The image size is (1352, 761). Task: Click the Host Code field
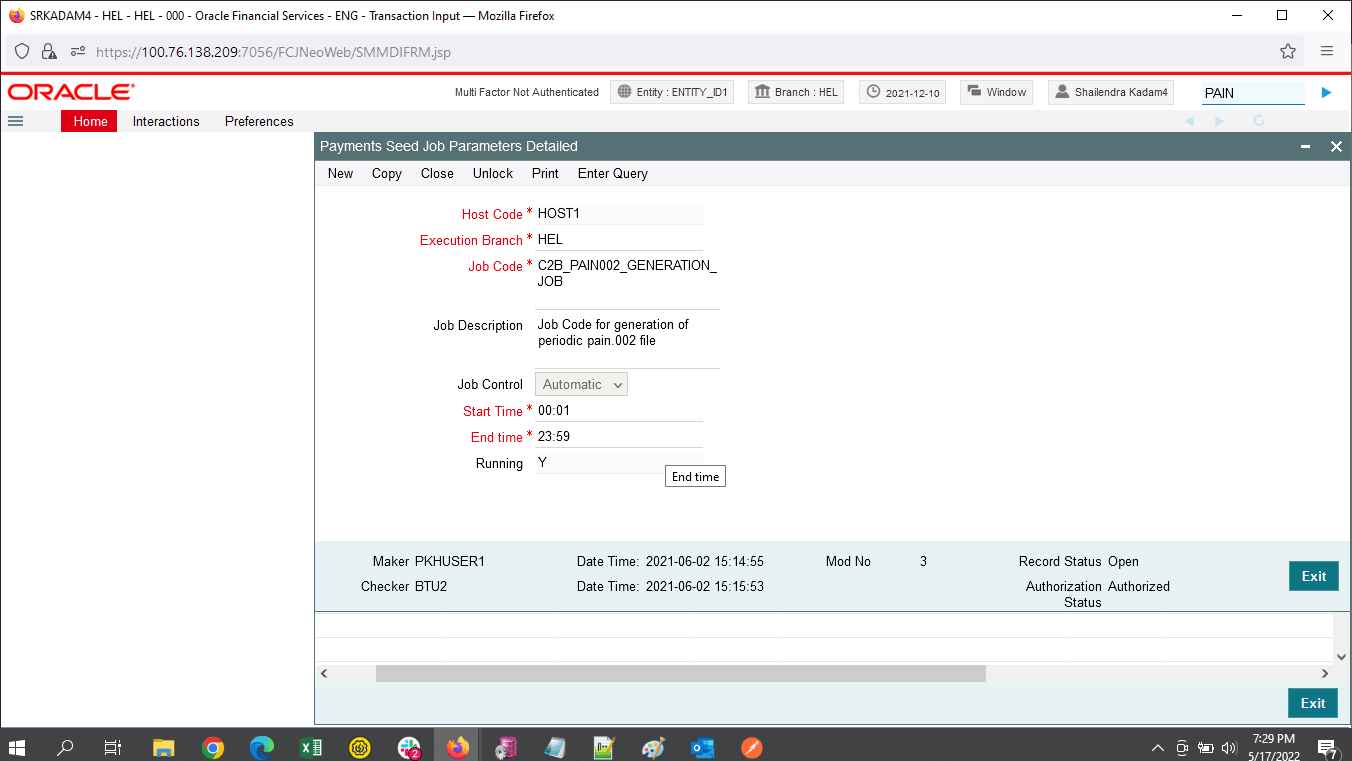(x=619, y=213)
